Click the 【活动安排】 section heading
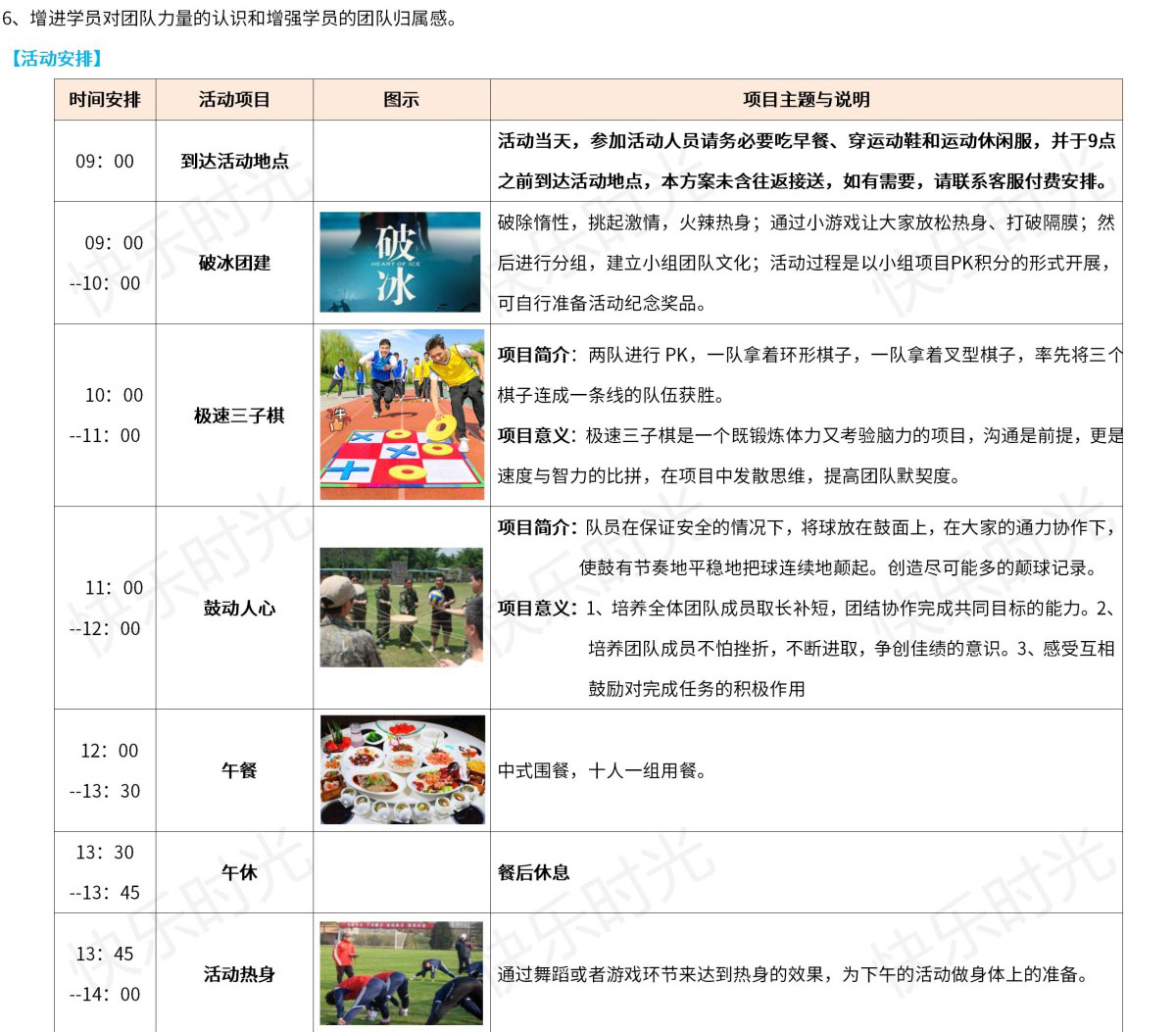 click(x=57, y=59)
